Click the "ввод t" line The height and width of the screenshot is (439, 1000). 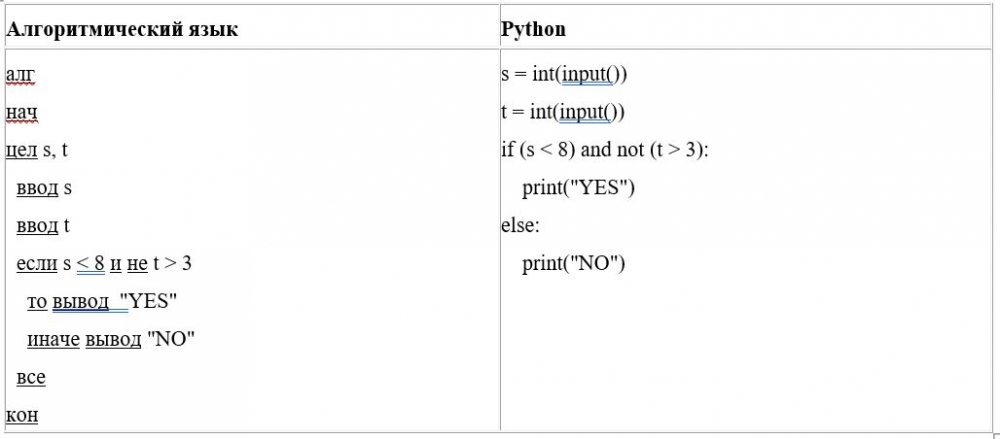pyautogui.click(x=44, y=226)
